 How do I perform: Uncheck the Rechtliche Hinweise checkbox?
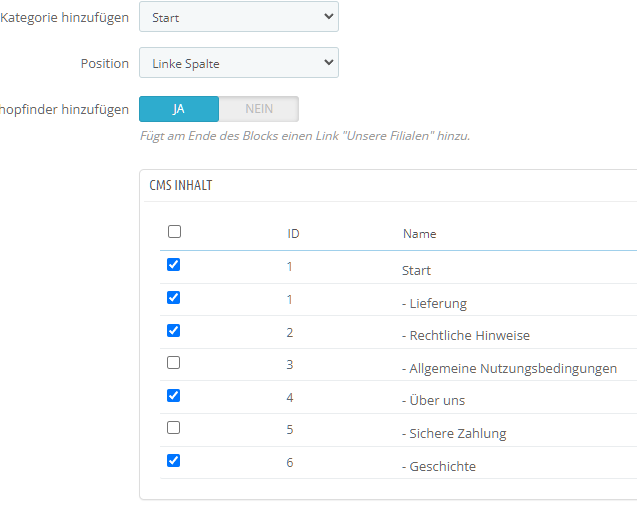(174, 330)
